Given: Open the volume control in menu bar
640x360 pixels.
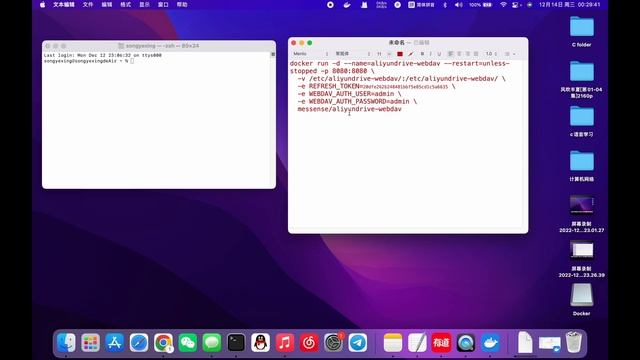Looking at the screenshot, I should click(459, 4).
